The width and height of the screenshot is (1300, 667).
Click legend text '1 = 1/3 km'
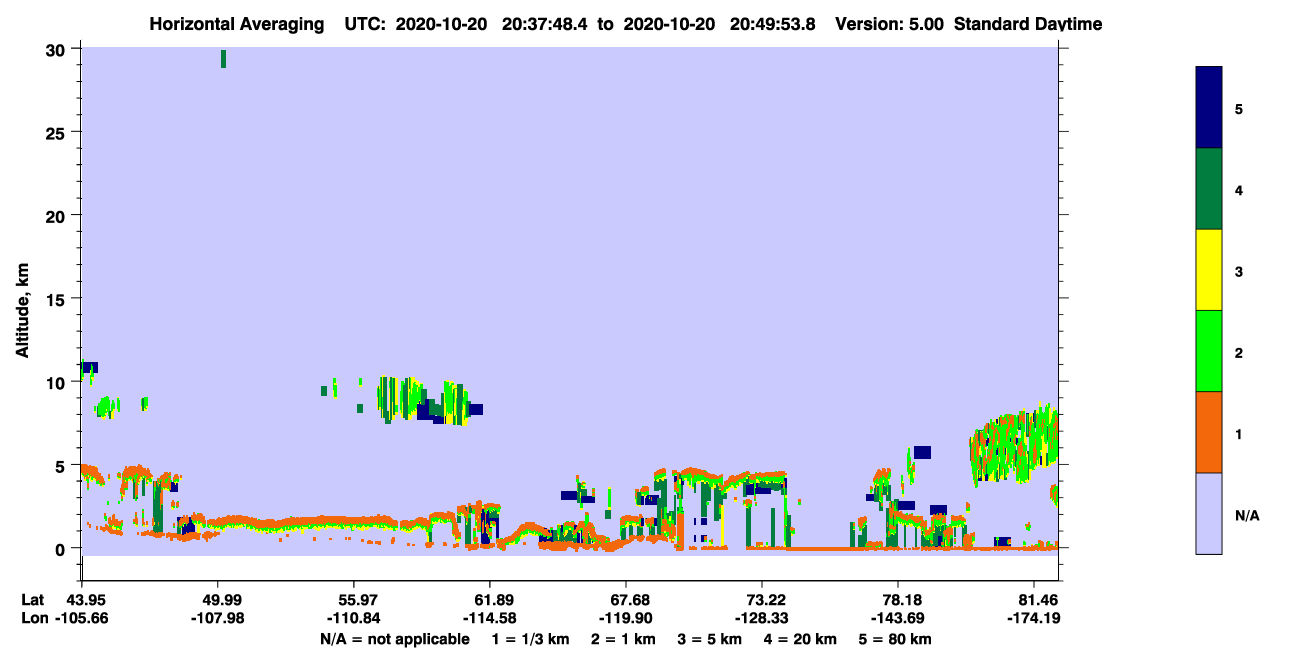point(529,639)
